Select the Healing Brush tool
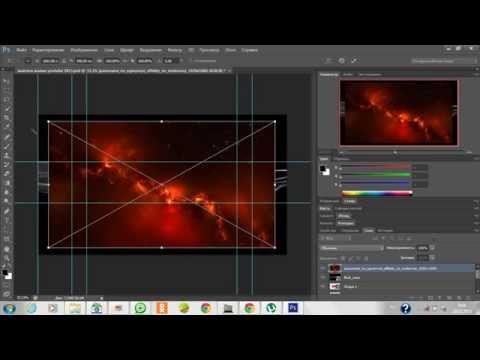The width and height of the screenshot is (480, 360). pos(6,137)
